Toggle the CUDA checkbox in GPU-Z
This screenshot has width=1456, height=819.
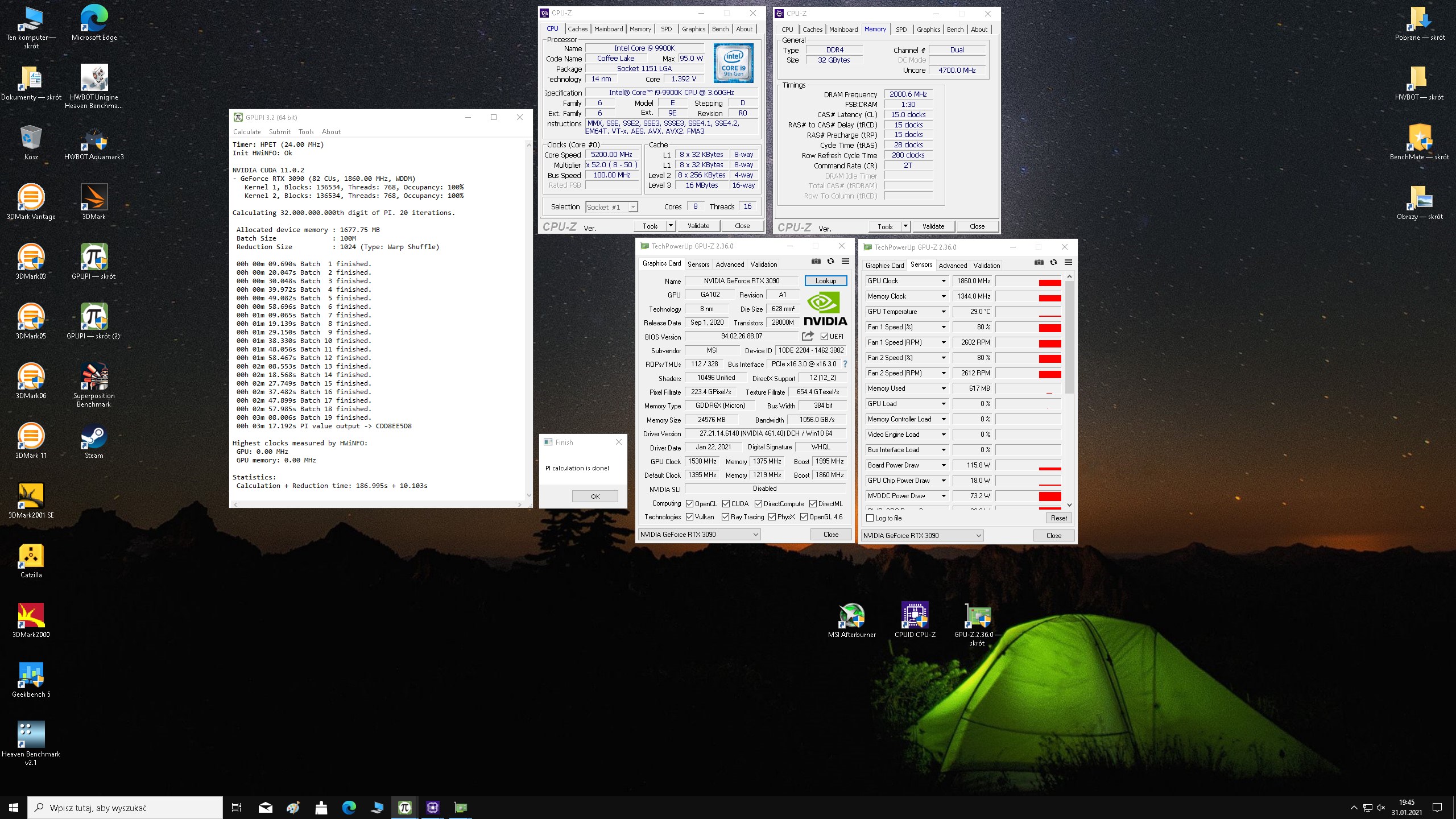click(726, 503)
